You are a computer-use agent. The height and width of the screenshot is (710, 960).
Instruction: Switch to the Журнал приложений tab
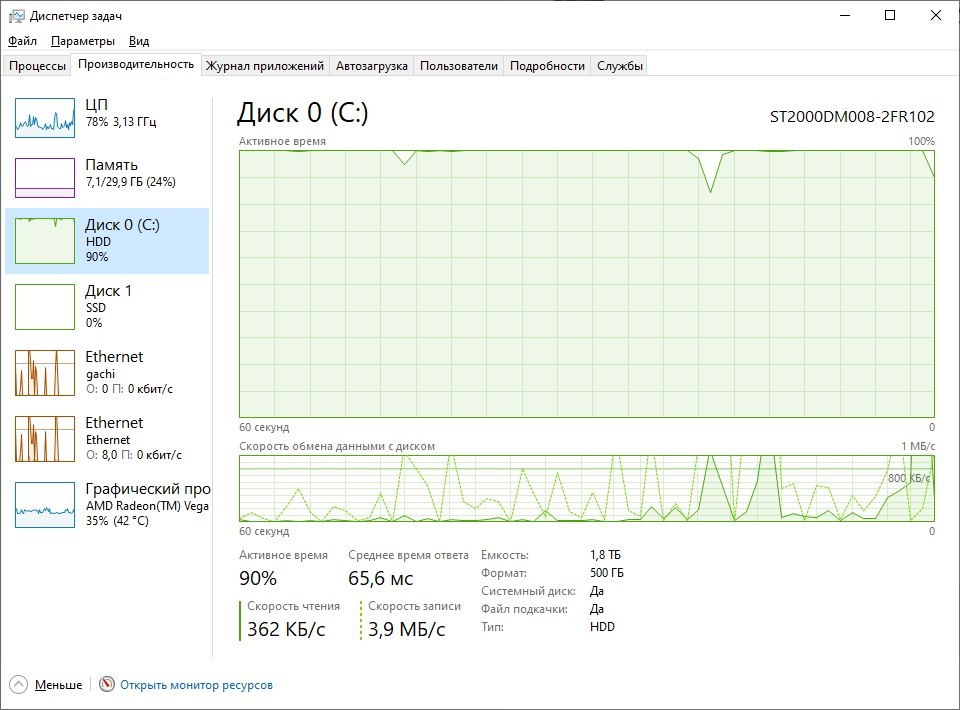point(265,66)
